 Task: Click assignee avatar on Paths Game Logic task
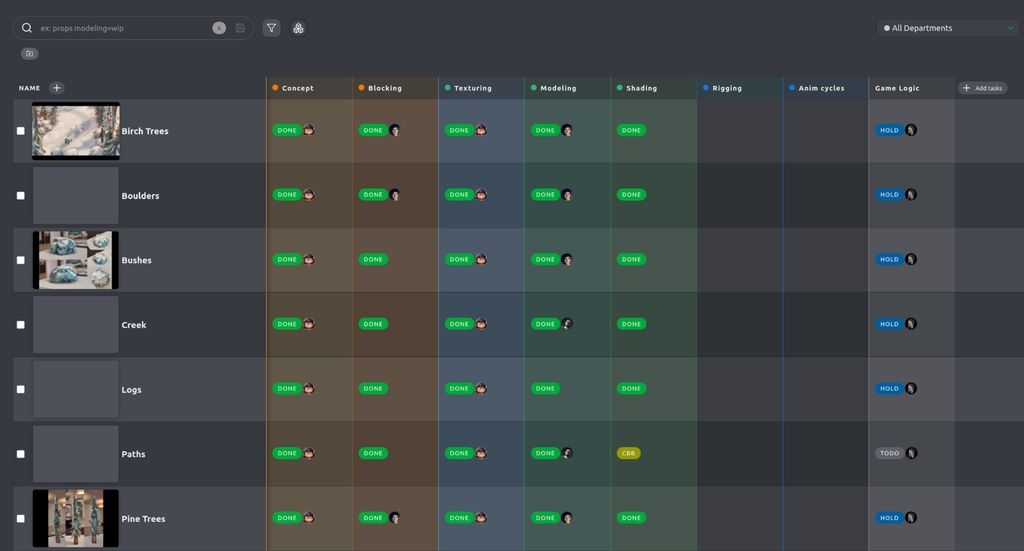click(x=911, y=453)
